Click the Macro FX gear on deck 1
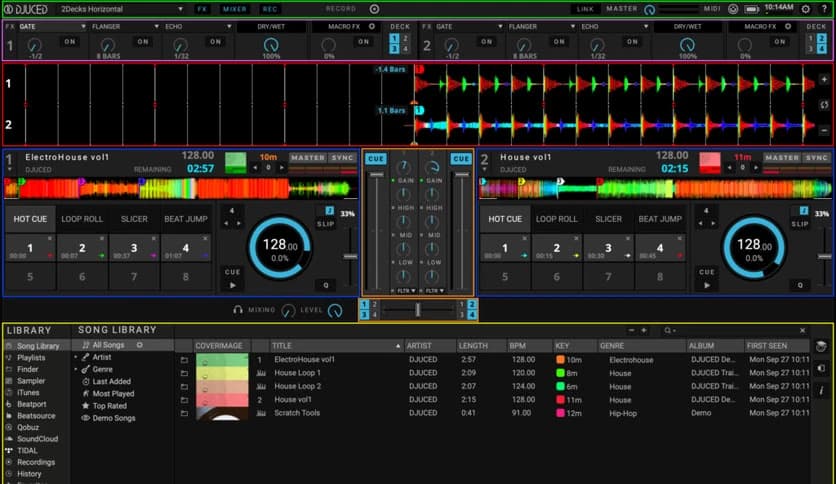The image size is (836, 484). click(373, 26)
